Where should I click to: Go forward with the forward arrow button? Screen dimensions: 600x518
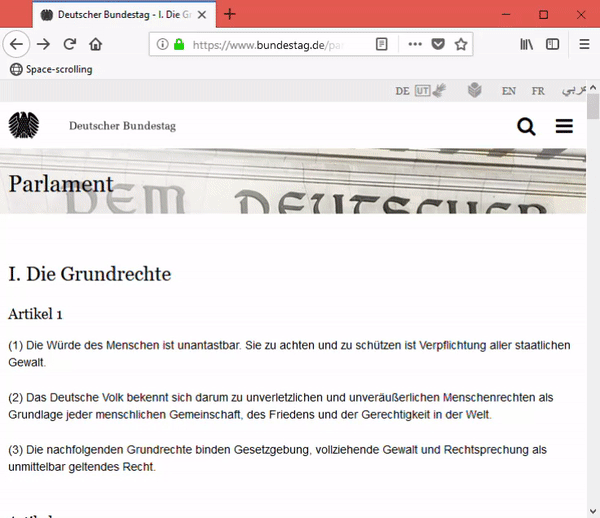tap(44, 44)
